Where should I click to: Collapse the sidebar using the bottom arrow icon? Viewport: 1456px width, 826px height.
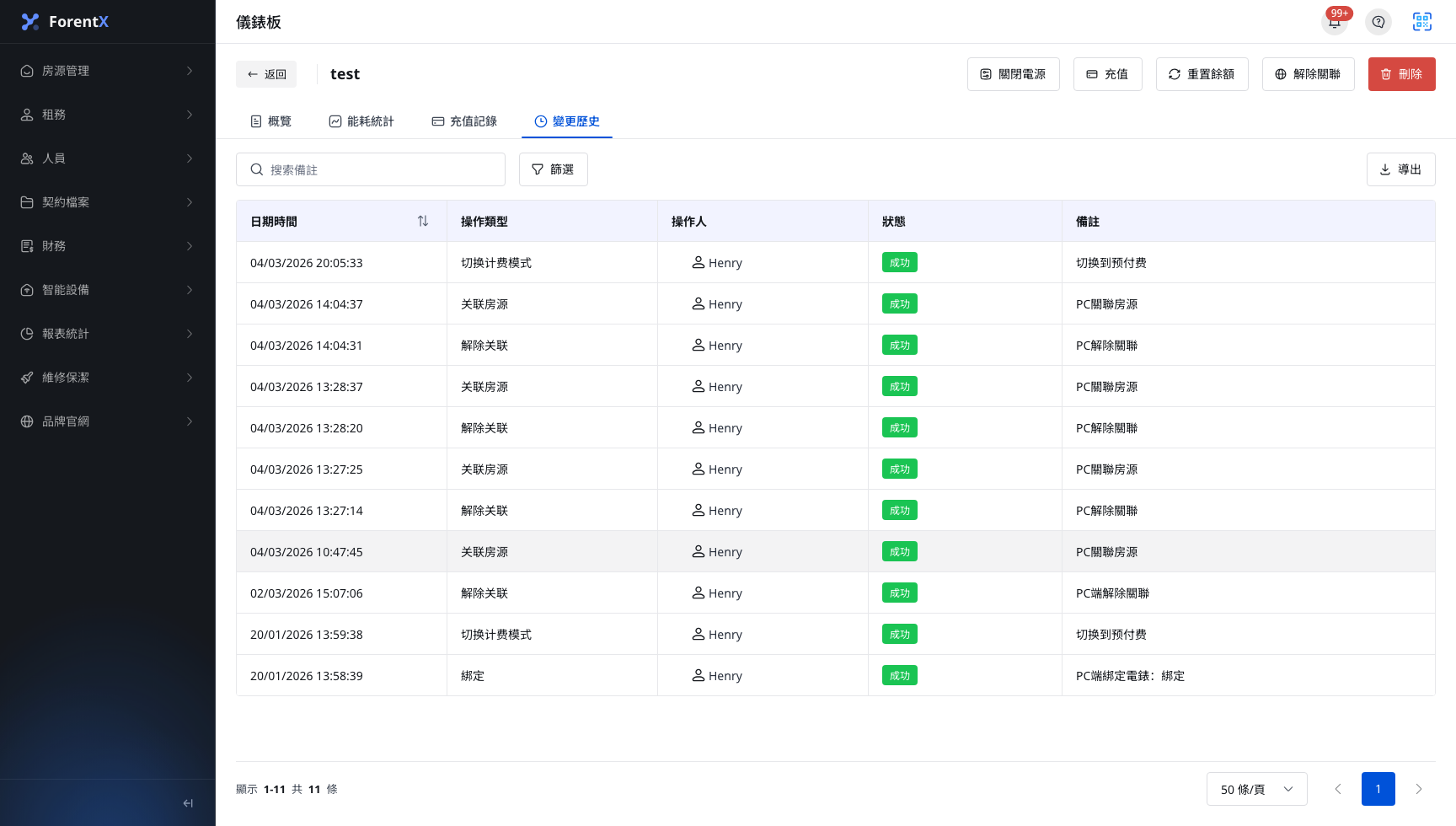[188, 803]
